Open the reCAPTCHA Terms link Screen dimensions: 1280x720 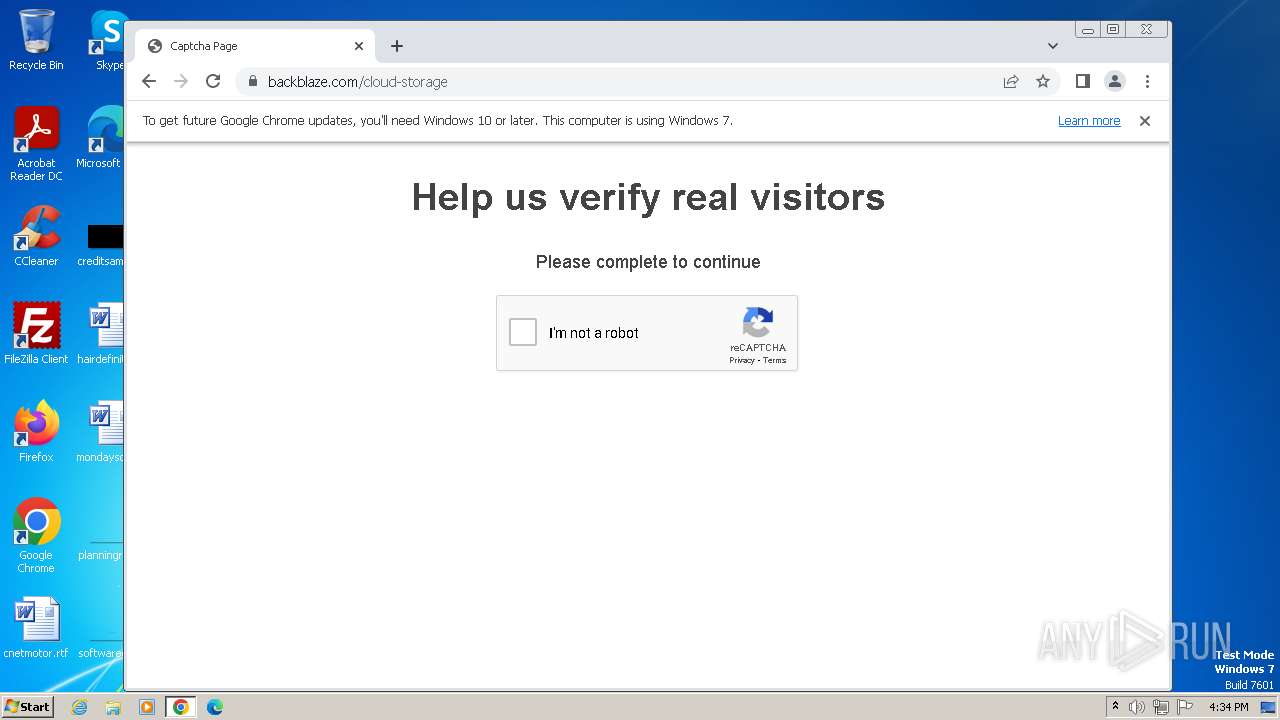(775, 360)
